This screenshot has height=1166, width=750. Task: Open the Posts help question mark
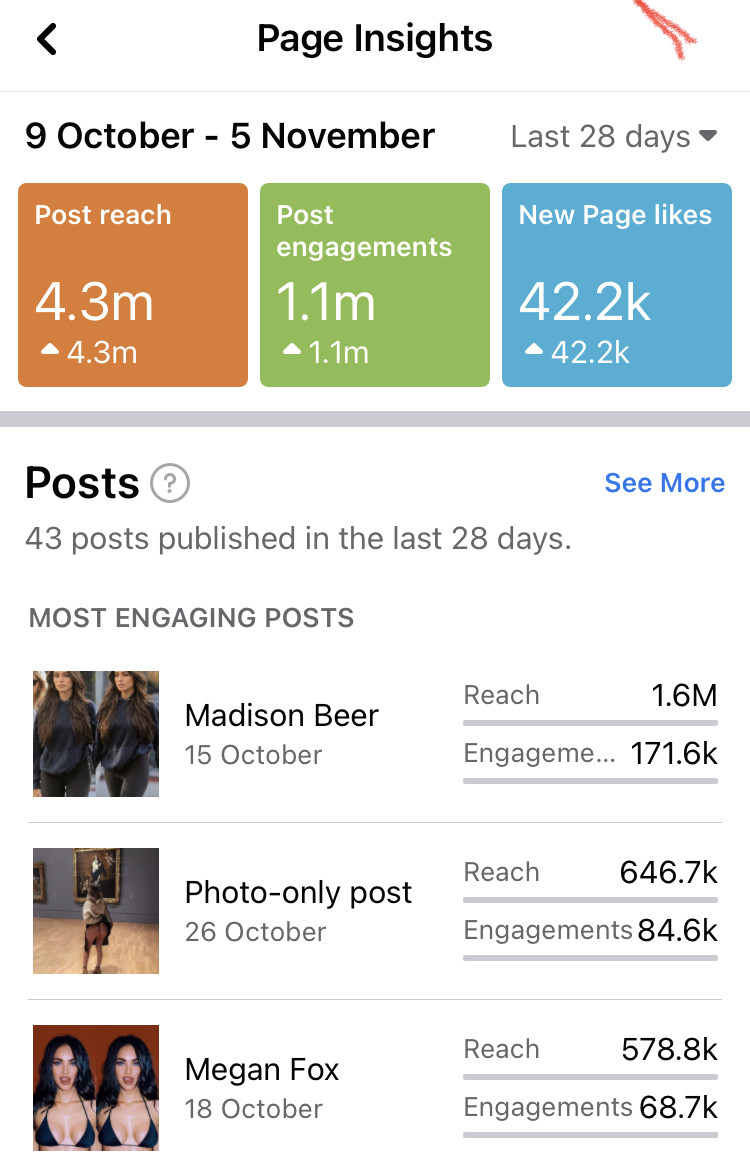pyautogui.click(x=170, y=484)
